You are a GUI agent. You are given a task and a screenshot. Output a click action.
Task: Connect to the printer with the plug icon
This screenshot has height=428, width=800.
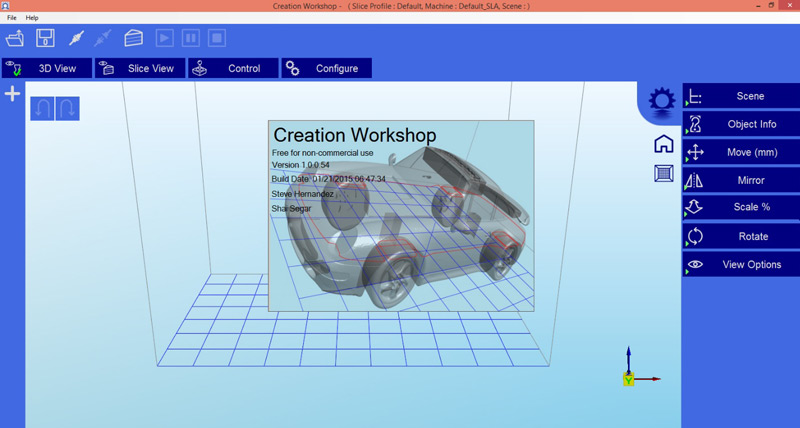pos(76,38)
